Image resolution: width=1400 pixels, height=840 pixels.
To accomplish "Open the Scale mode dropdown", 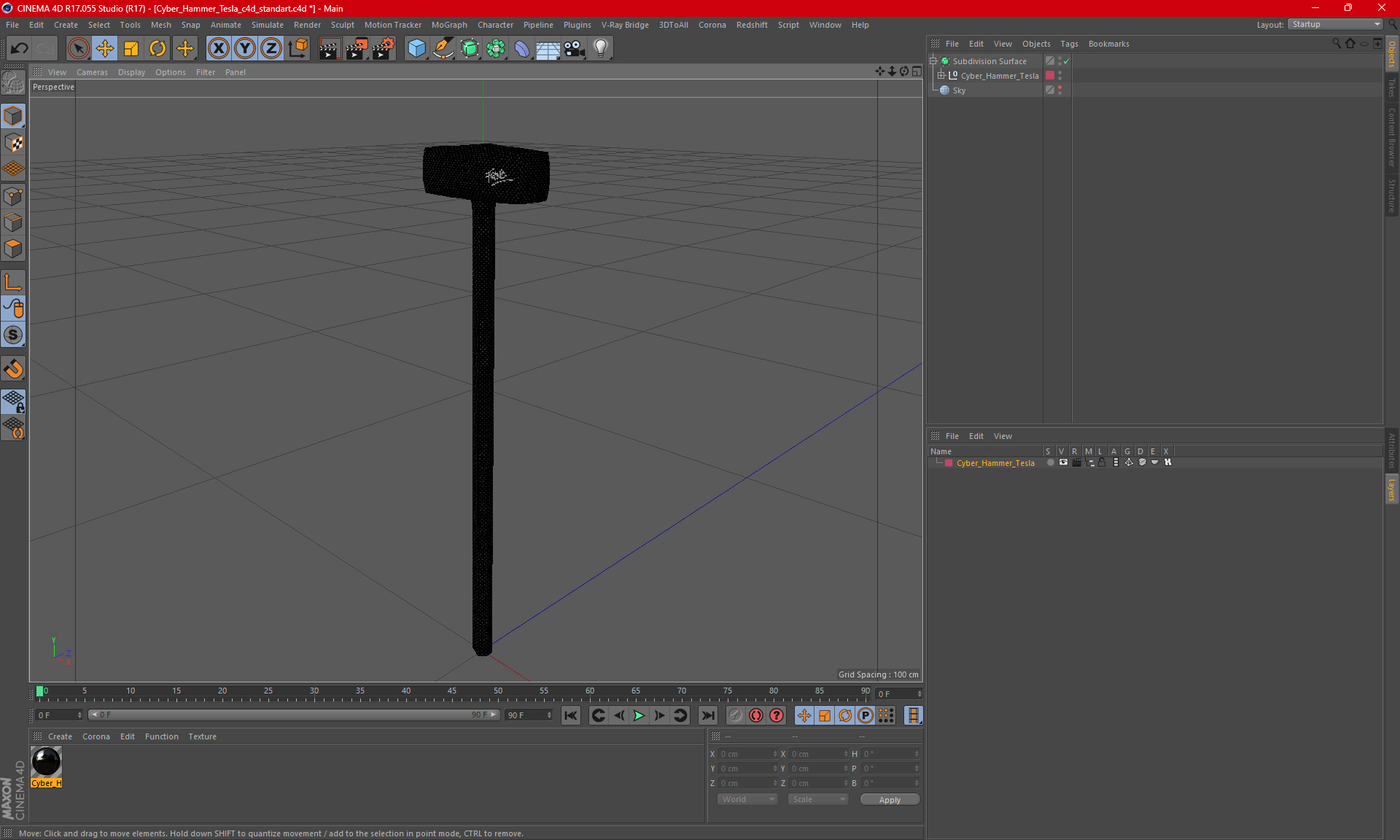I will click(818, 799).
